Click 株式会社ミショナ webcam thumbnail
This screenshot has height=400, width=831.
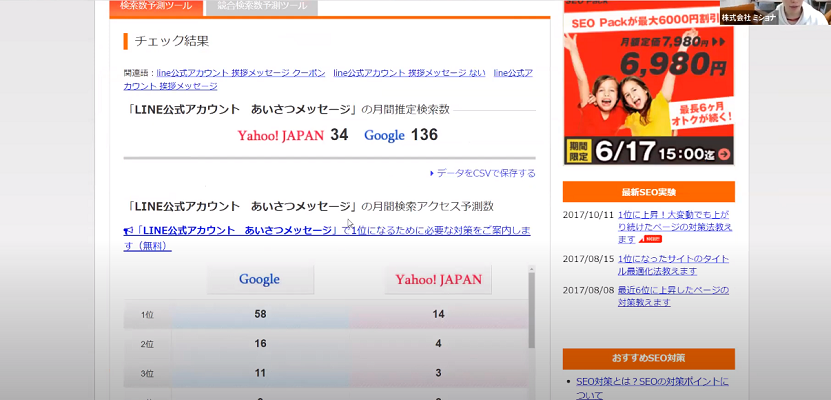coord(775,12)
